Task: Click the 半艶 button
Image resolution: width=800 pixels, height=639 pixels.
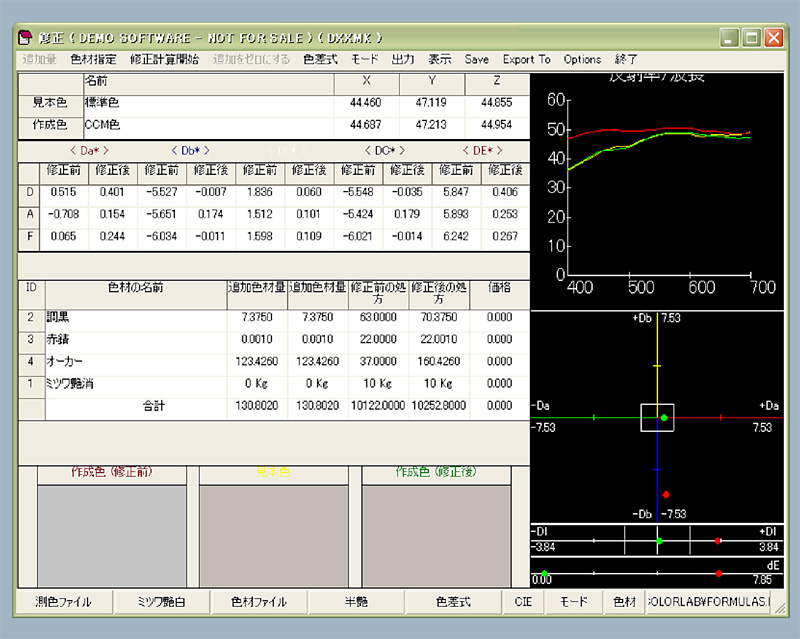Action: (x=357, y=602)
